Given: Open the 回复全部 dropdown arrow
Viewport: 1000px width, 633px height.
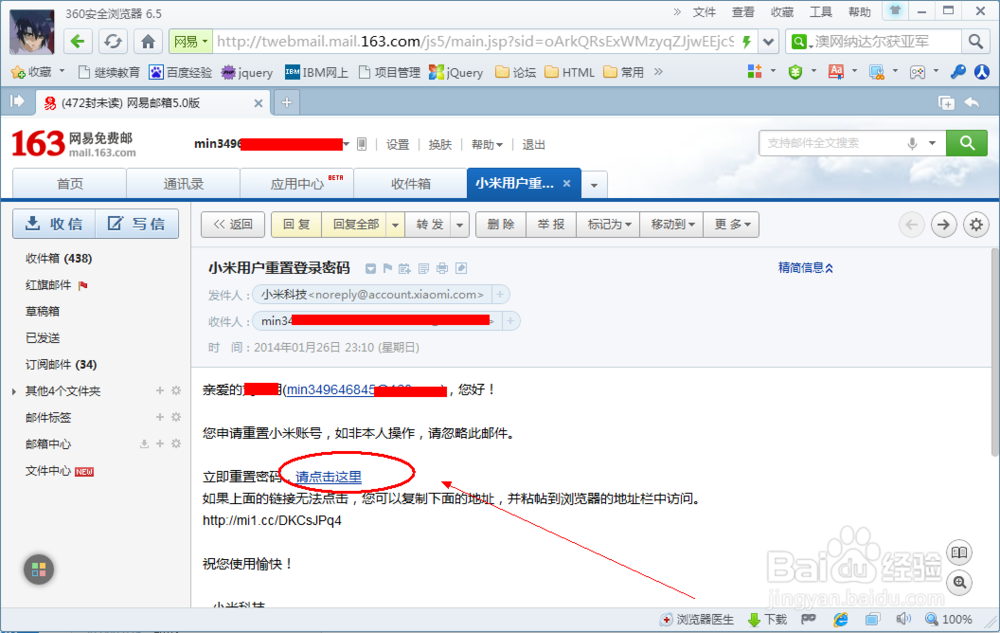Looking at the screenshot, I should click(395, 224).
